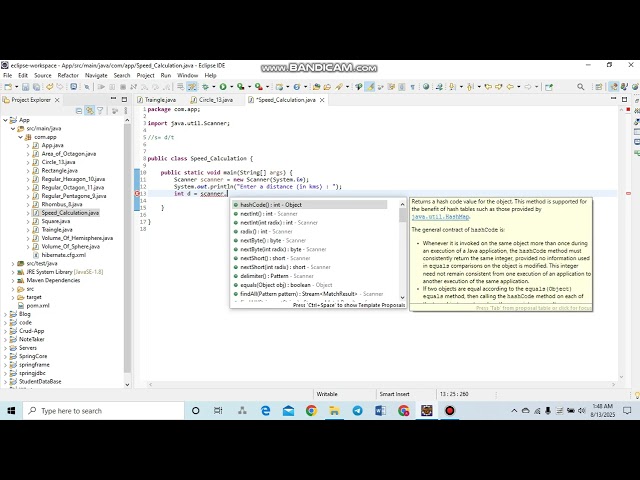
Task: Expand the Maven Dependencies node
Action: pyautogui.click(x=13, y=280)
